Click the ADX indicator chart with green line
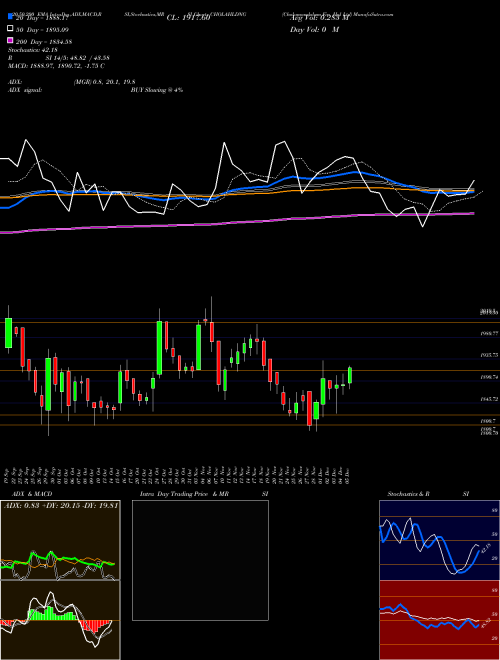The width and height of the screenshot is (500, 660). point(60,540)
